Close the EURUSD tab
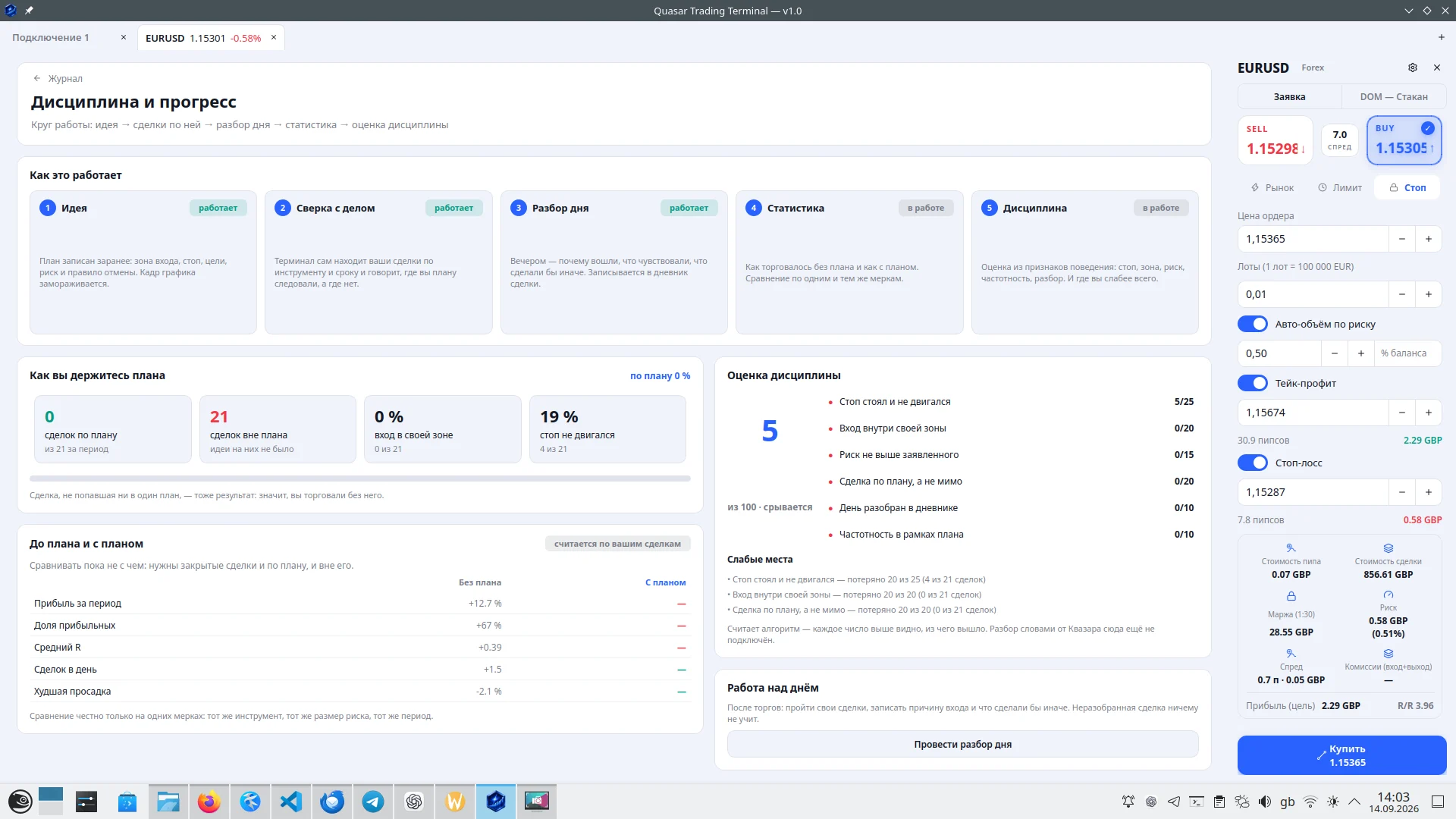This screenshot has height=819, width=1456. click(274, 37)
